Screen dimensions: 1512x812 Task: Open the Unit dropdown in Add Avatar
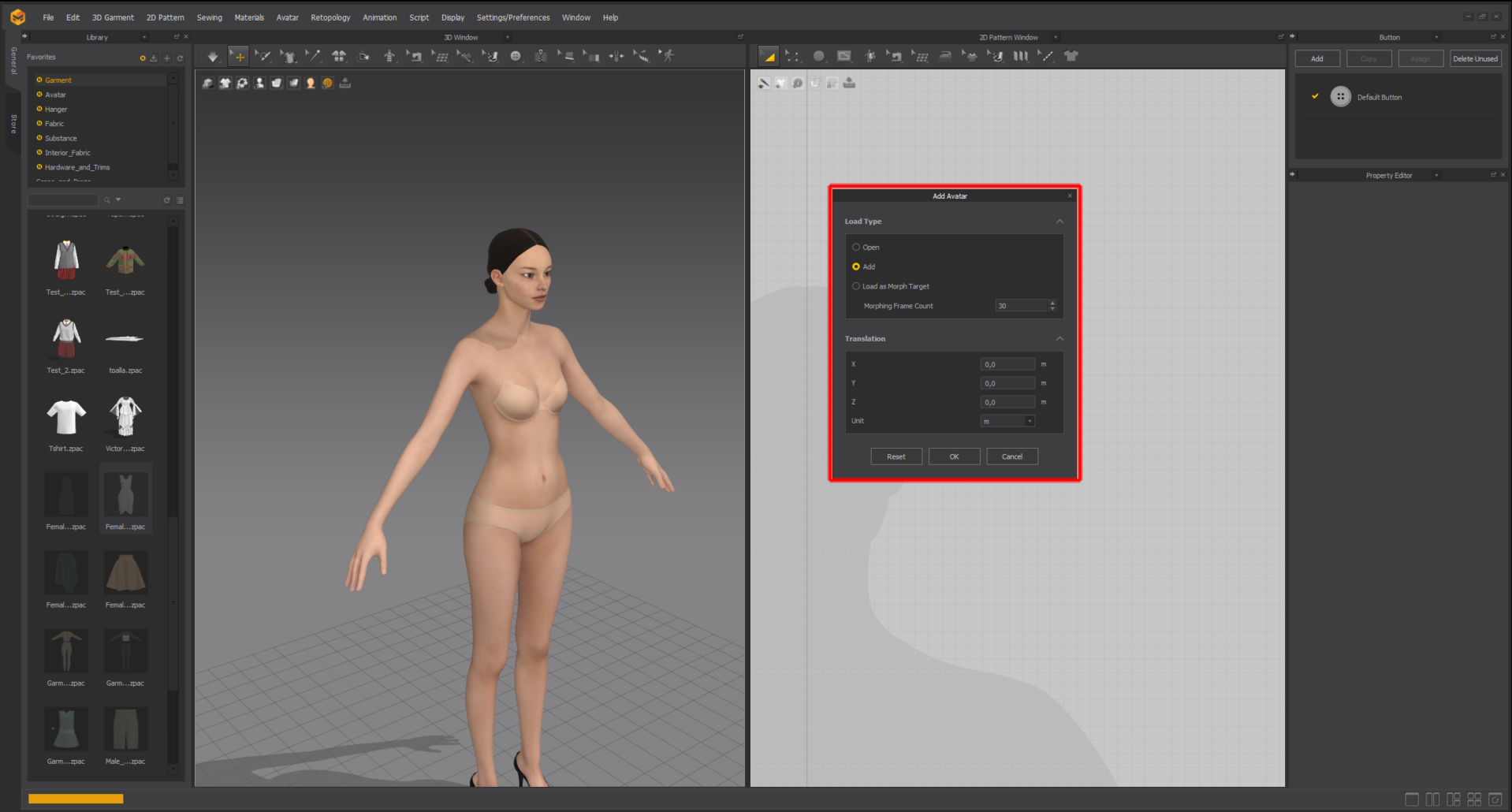click(1007, 422)
